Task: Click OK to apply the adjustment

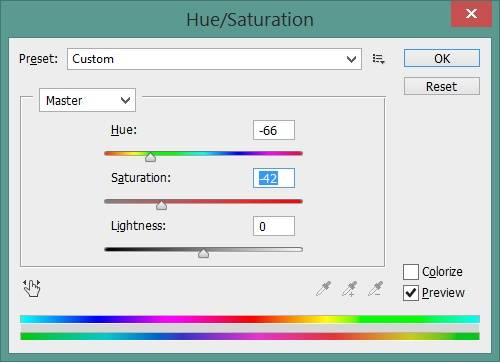Action: (x=442, y=58)
